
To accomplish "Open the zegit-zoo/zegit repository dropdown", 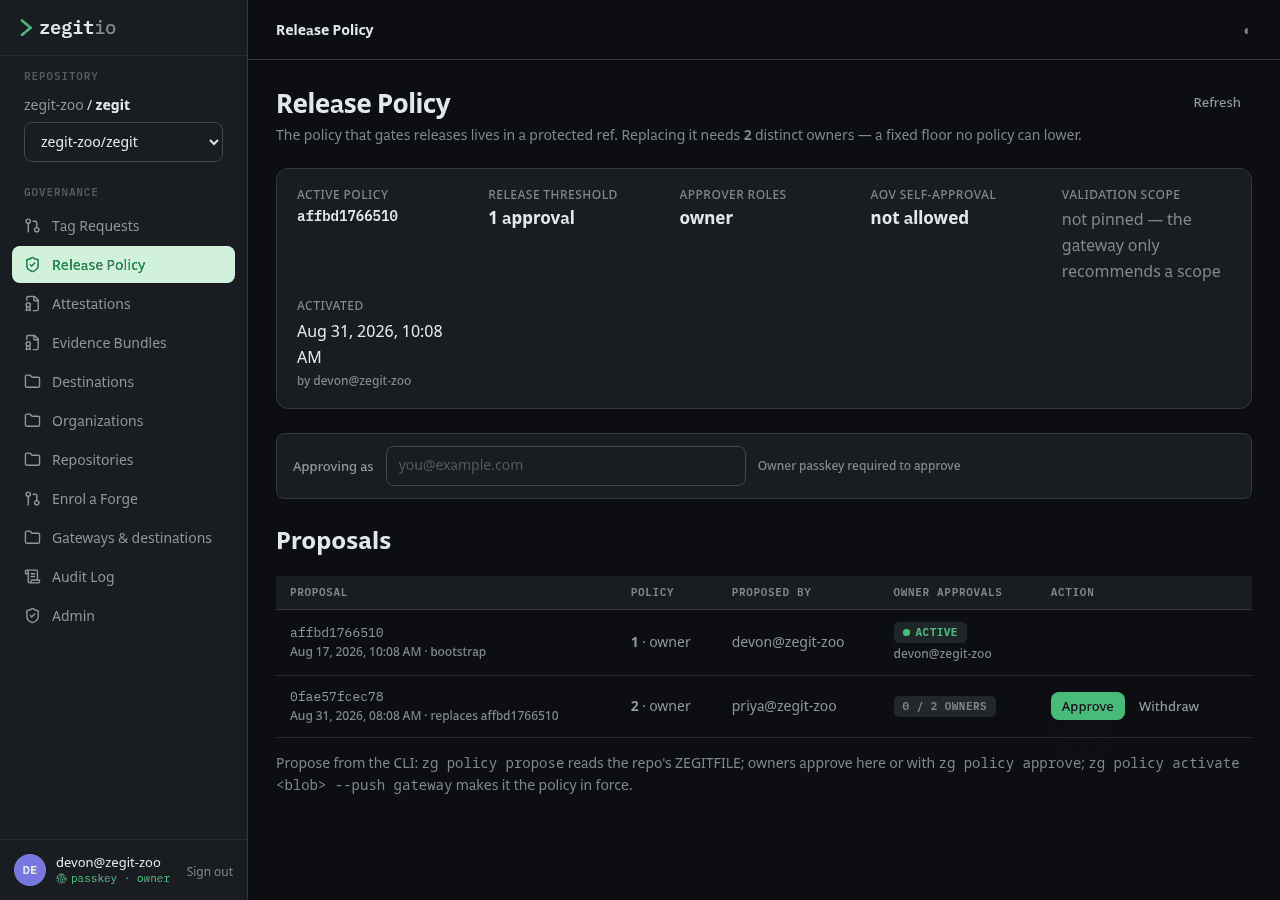I will click(123, 142).
